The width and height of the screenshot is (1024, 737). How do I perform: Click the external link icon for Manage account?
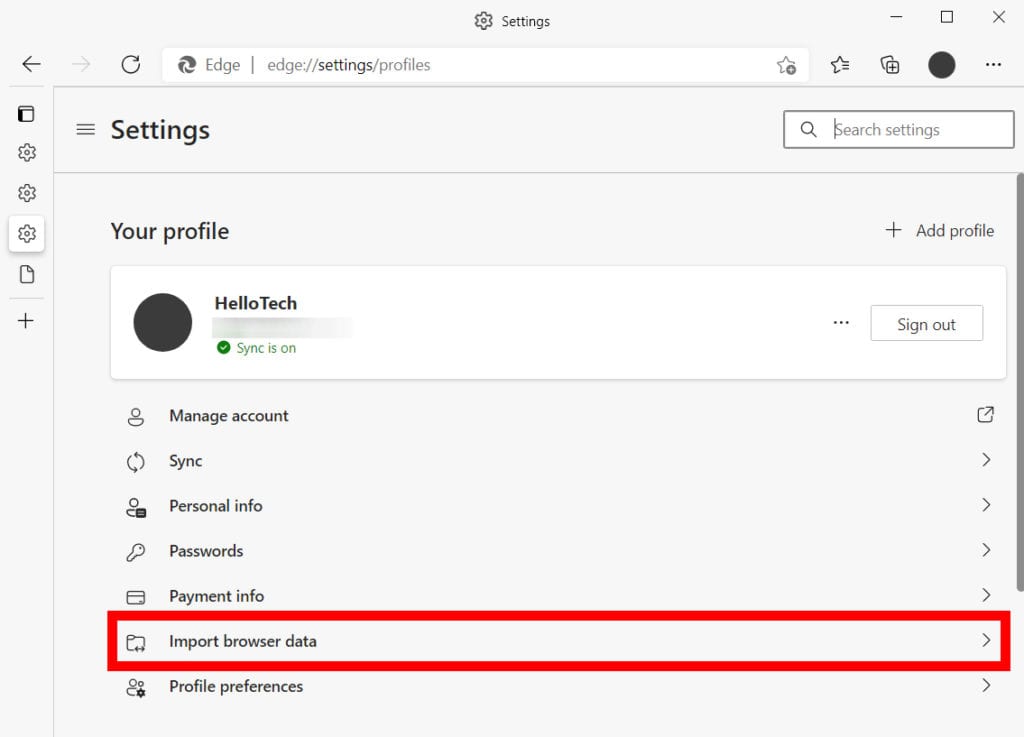(x=985, y=415)
